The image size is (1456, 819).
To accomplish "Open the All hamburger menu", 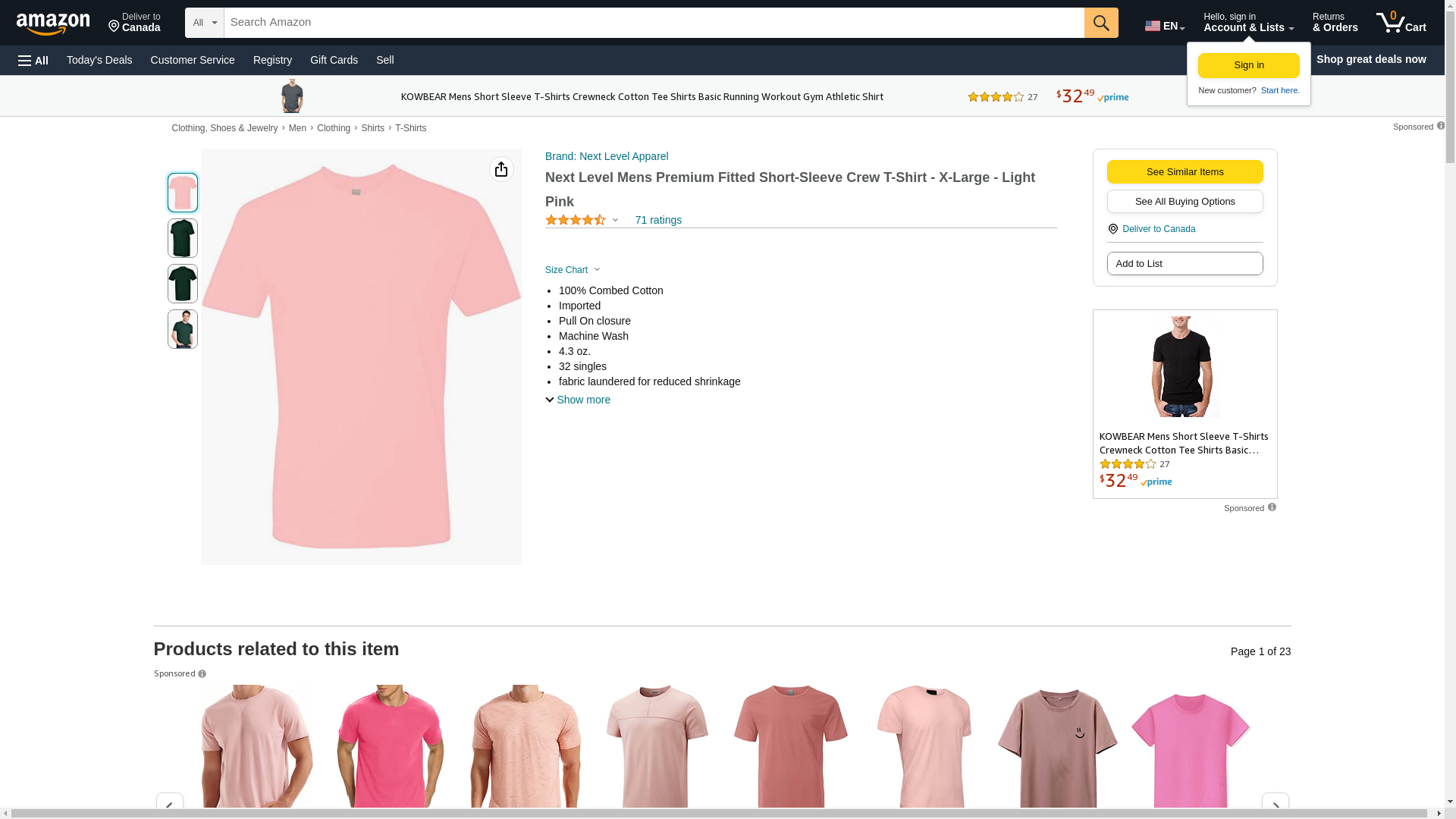I will tap(33, 60).
